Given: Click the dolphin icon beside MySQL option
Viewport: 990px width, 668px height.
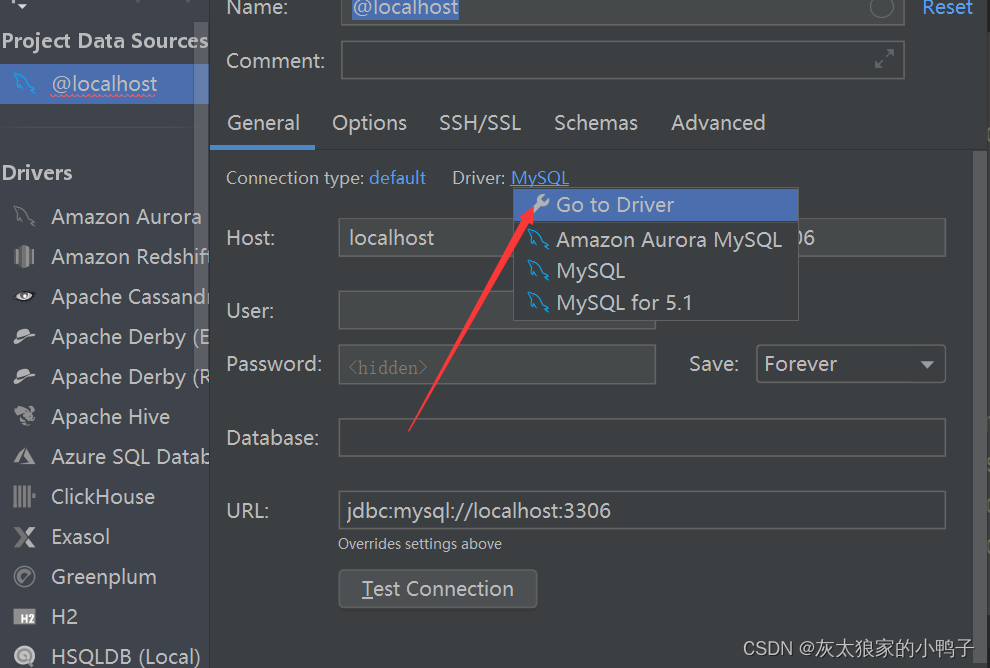Looking at the screenshot, I should (x=538, y=270).
